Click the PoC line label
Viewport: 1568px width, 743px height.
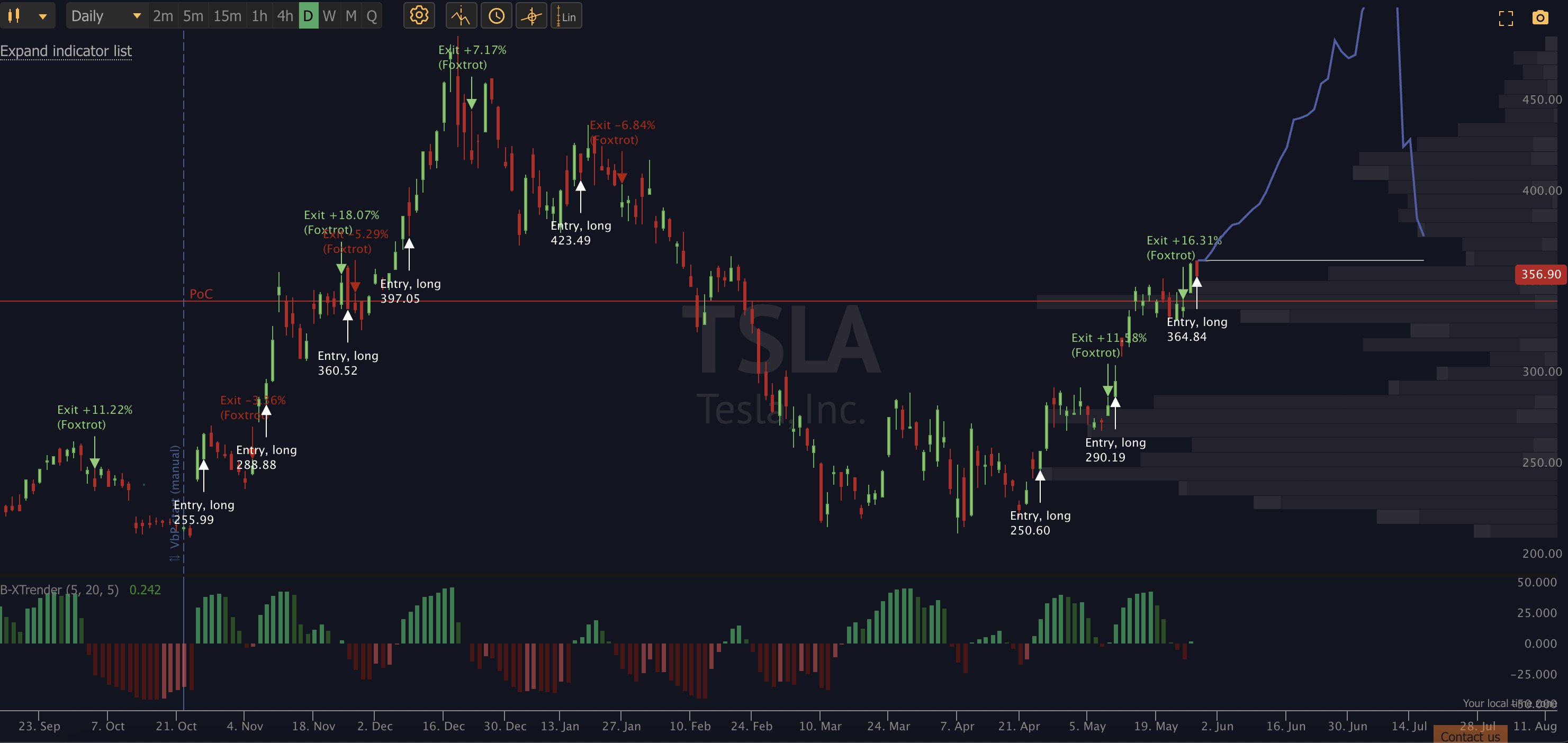201,294
